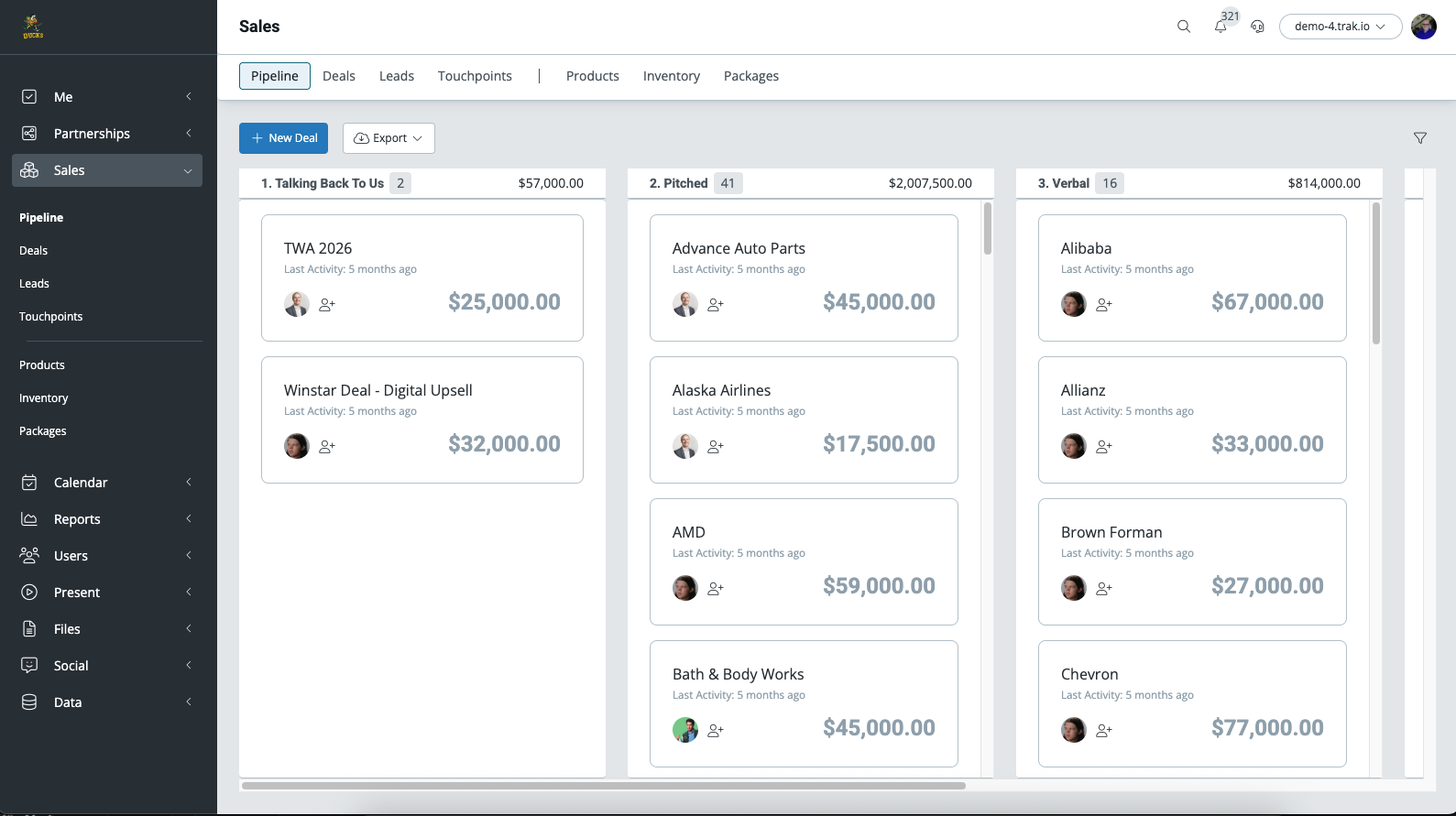Image resolution: width=1456 pixels, height=816 pixels.
Task: Click the Social chat icon
Action: (29, 666)
